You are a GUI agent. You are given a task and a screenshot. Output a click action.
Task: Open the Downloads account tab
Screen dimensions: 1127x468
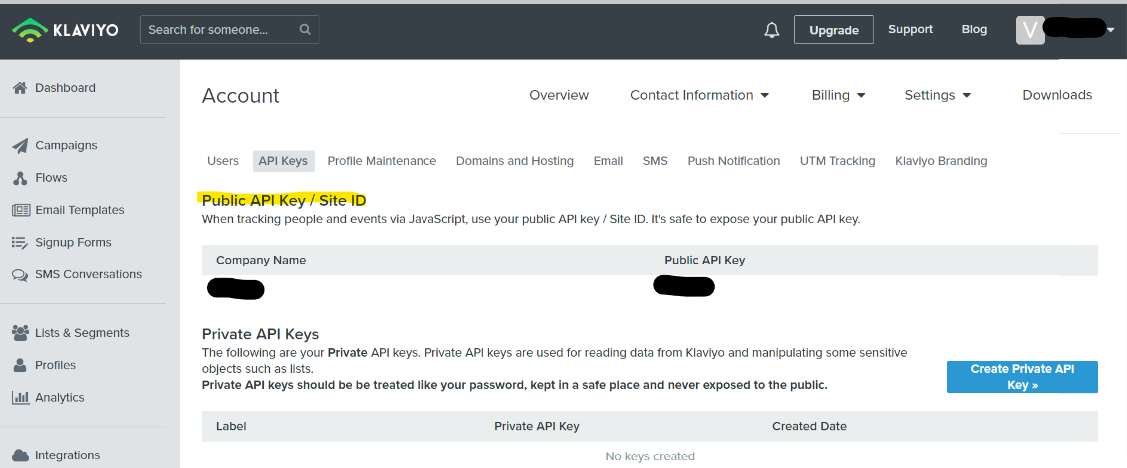pos(1057,95)
